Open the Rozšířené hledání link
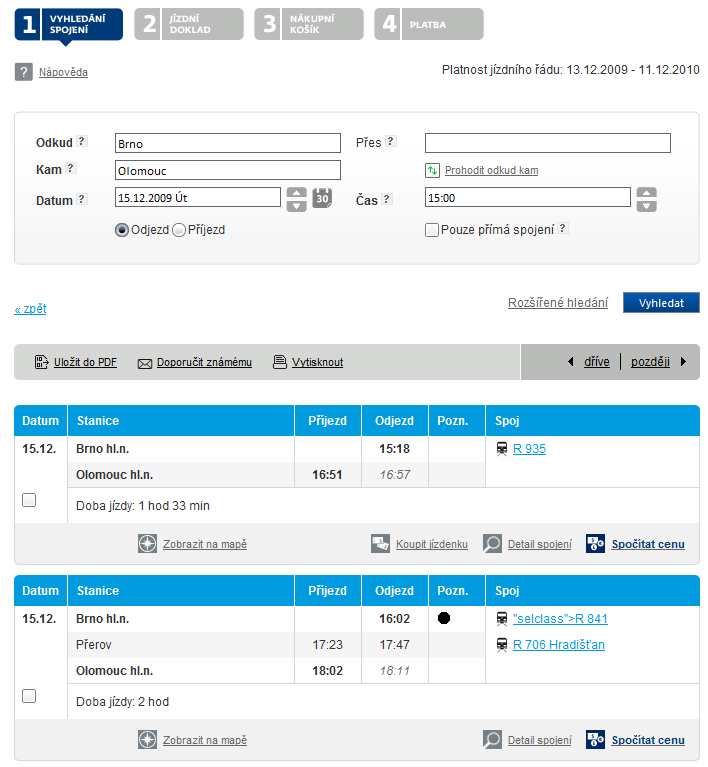The image size is (708, 767). tap(557, 302)
